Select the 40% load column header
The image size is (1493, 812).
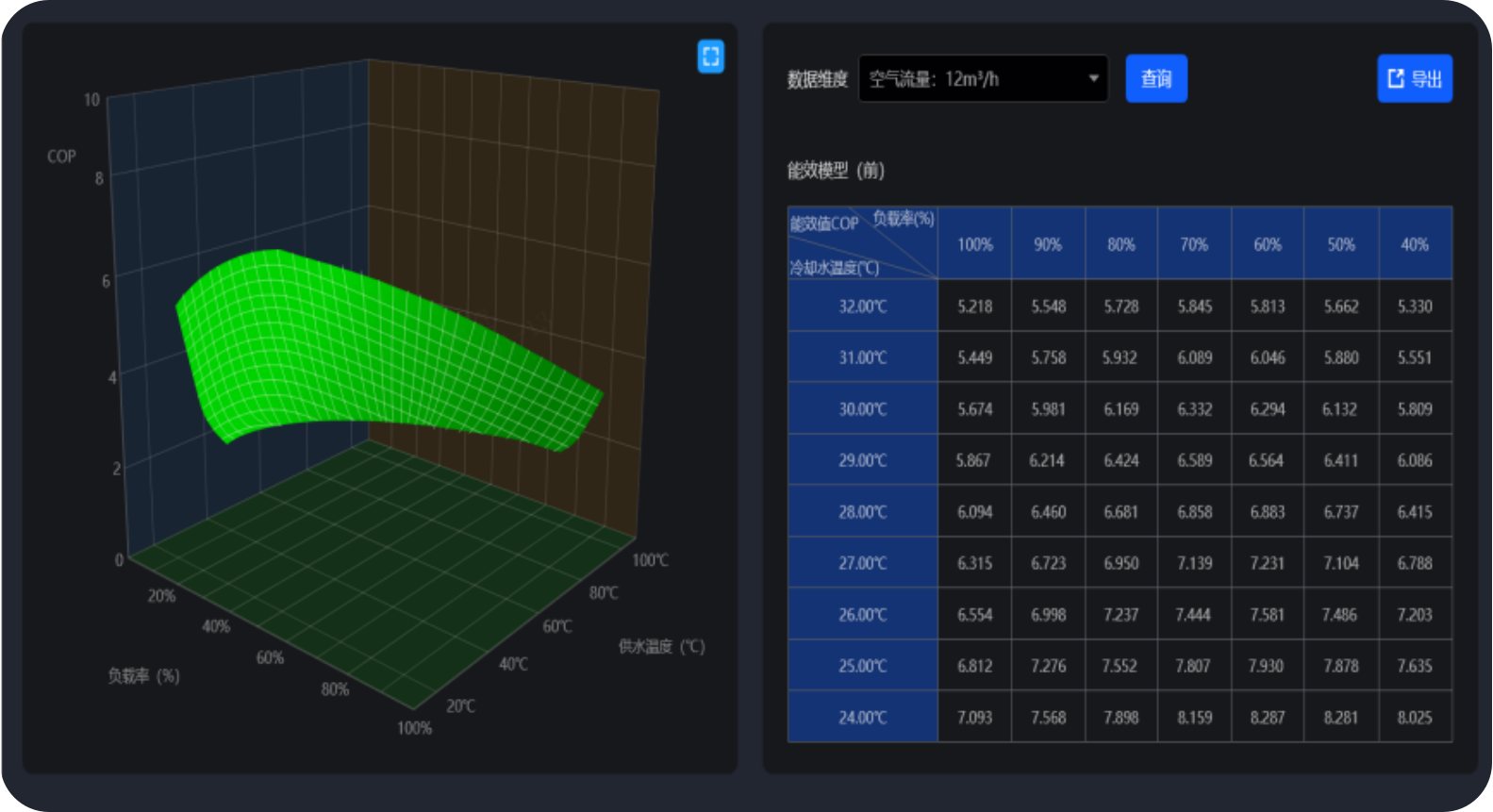coord(1415,244)
